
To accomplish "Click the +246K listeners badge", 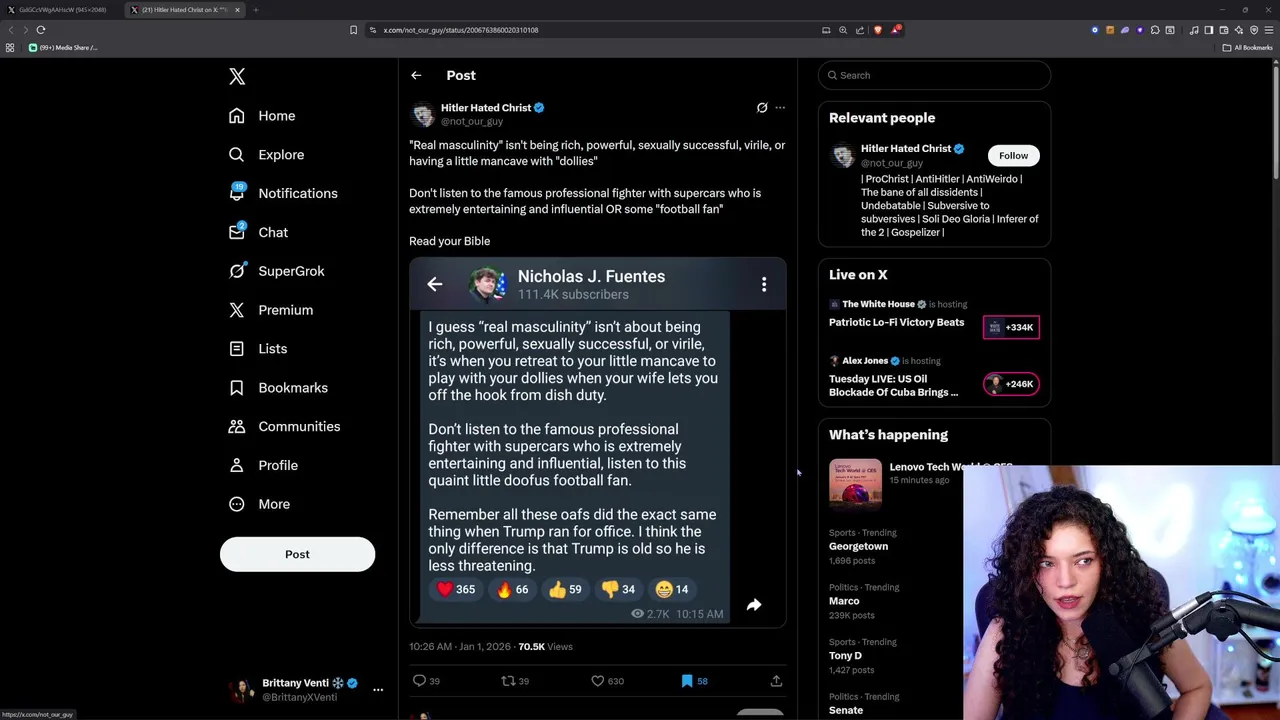I will (1011, 384).
